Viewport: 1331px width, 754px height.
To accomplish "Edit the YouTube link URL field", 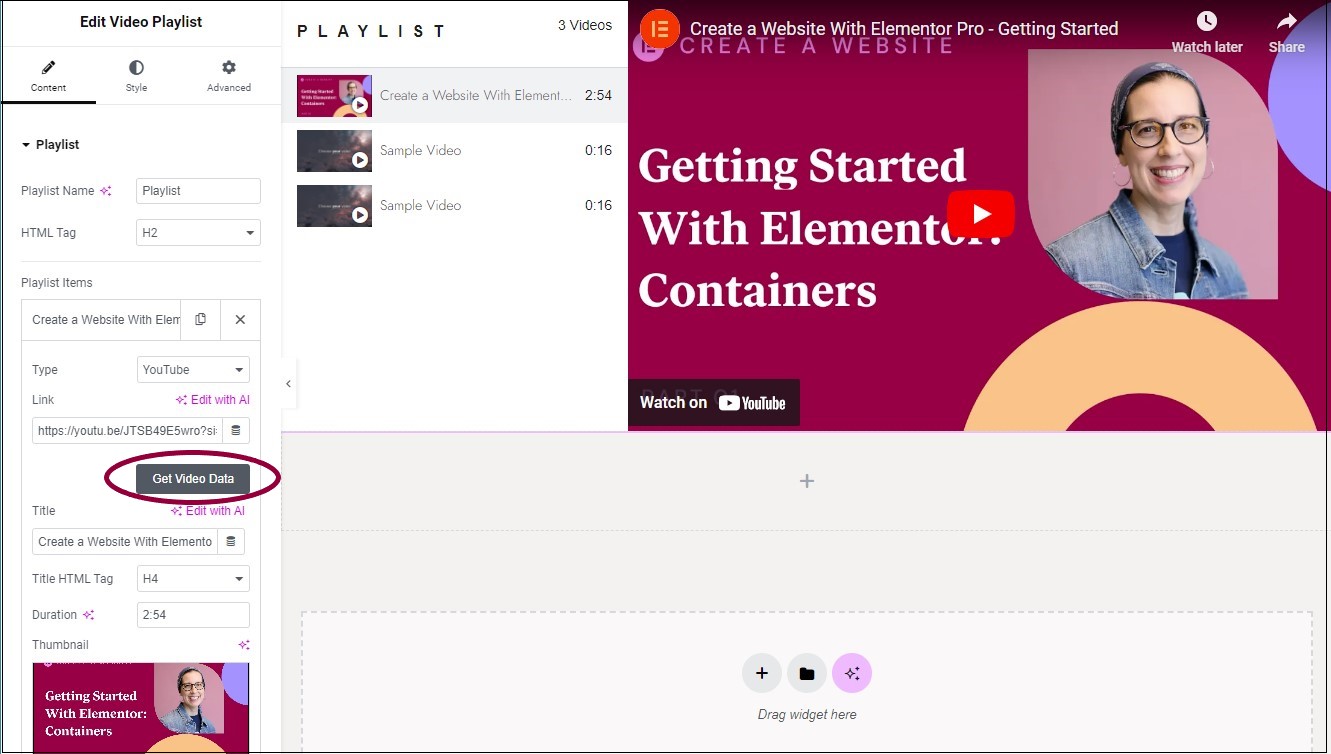I will click(x=127, y=431).
